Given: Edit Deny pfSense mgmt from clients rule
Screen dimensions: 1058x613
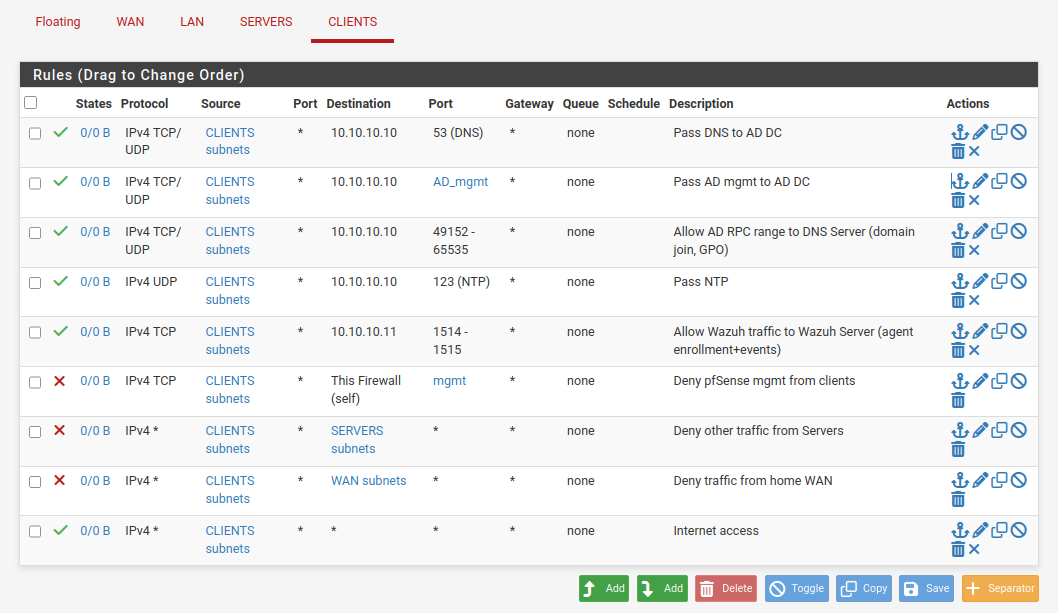Looking at the screenshot, I should pos(980,381).
